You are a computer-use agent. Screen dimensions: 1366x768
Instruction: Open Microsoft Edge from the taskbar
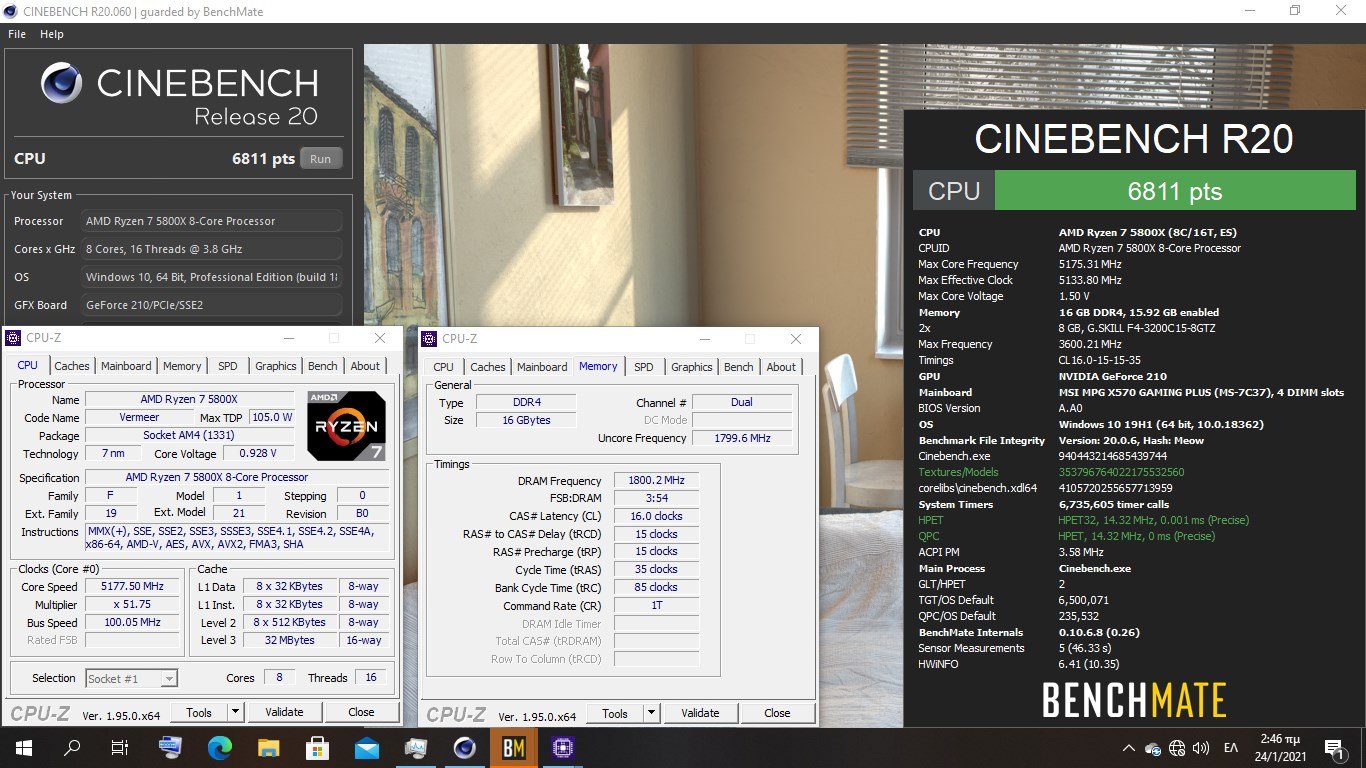[x=220, y=747]
